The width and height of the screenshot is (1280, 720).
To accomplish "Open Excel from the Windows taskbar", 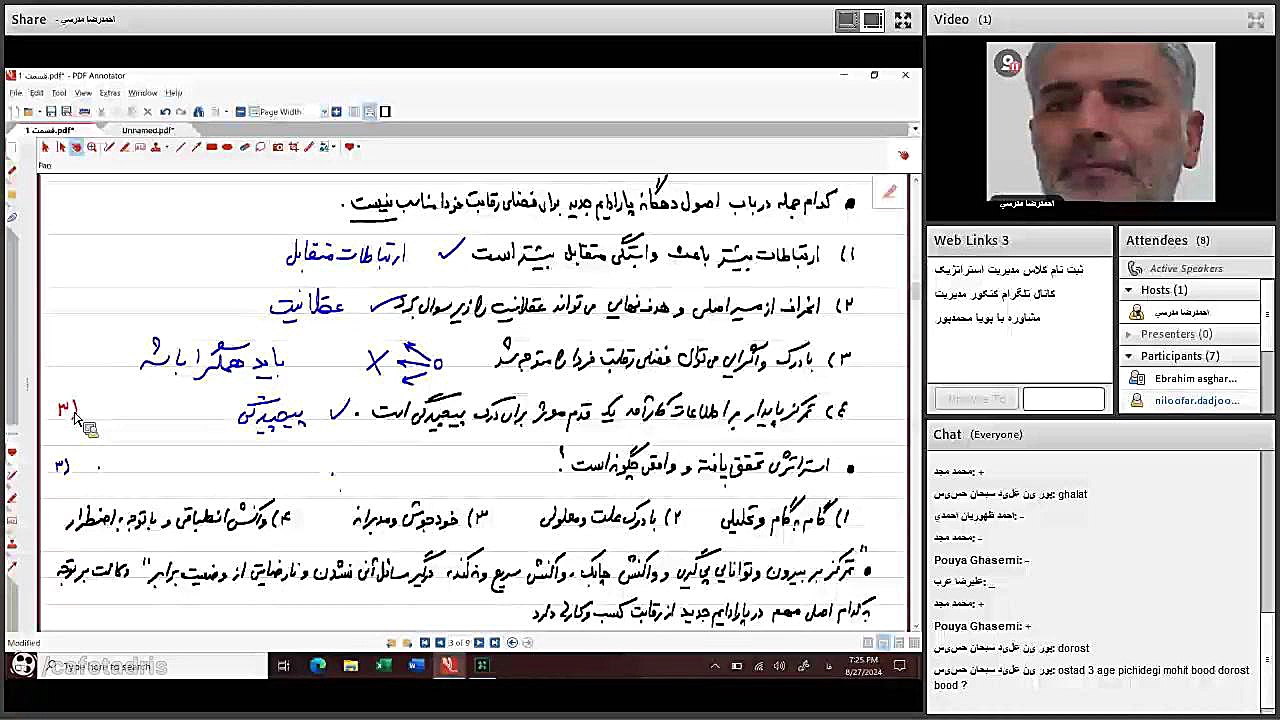I will tap(383, 666).
